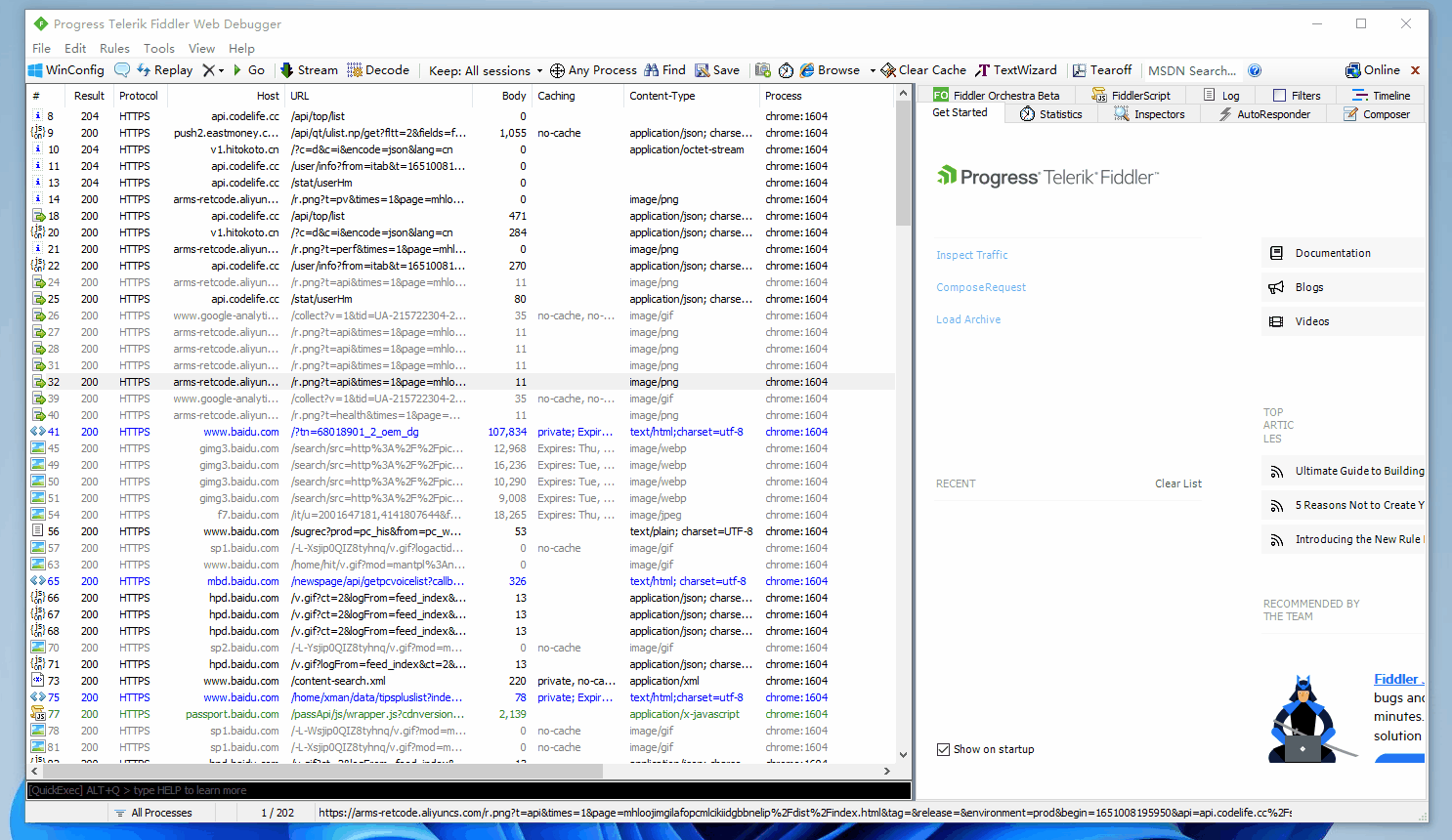Click the Browse button
The image size is (1452, 840).
(830, 70)
